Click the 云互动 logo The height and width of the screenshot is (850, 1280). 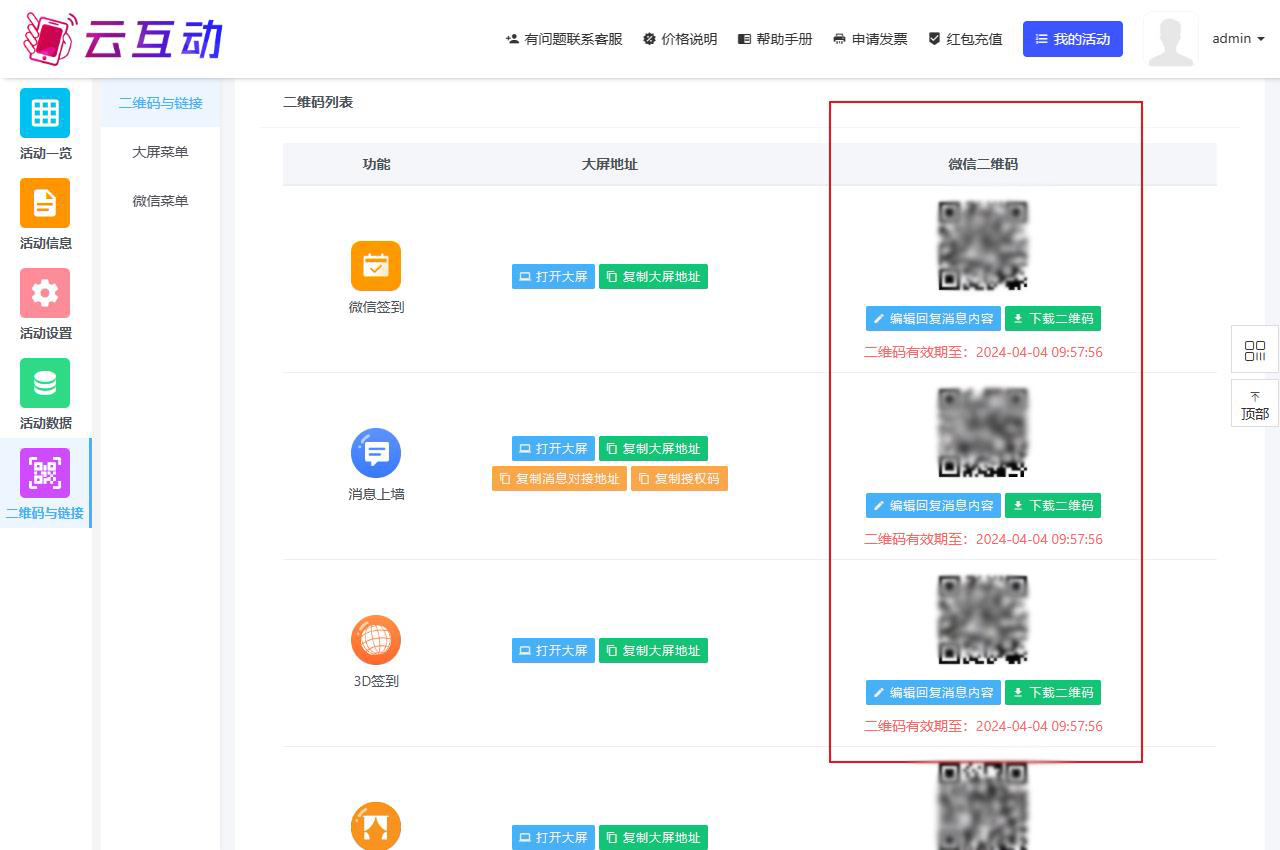coord(123,38)
